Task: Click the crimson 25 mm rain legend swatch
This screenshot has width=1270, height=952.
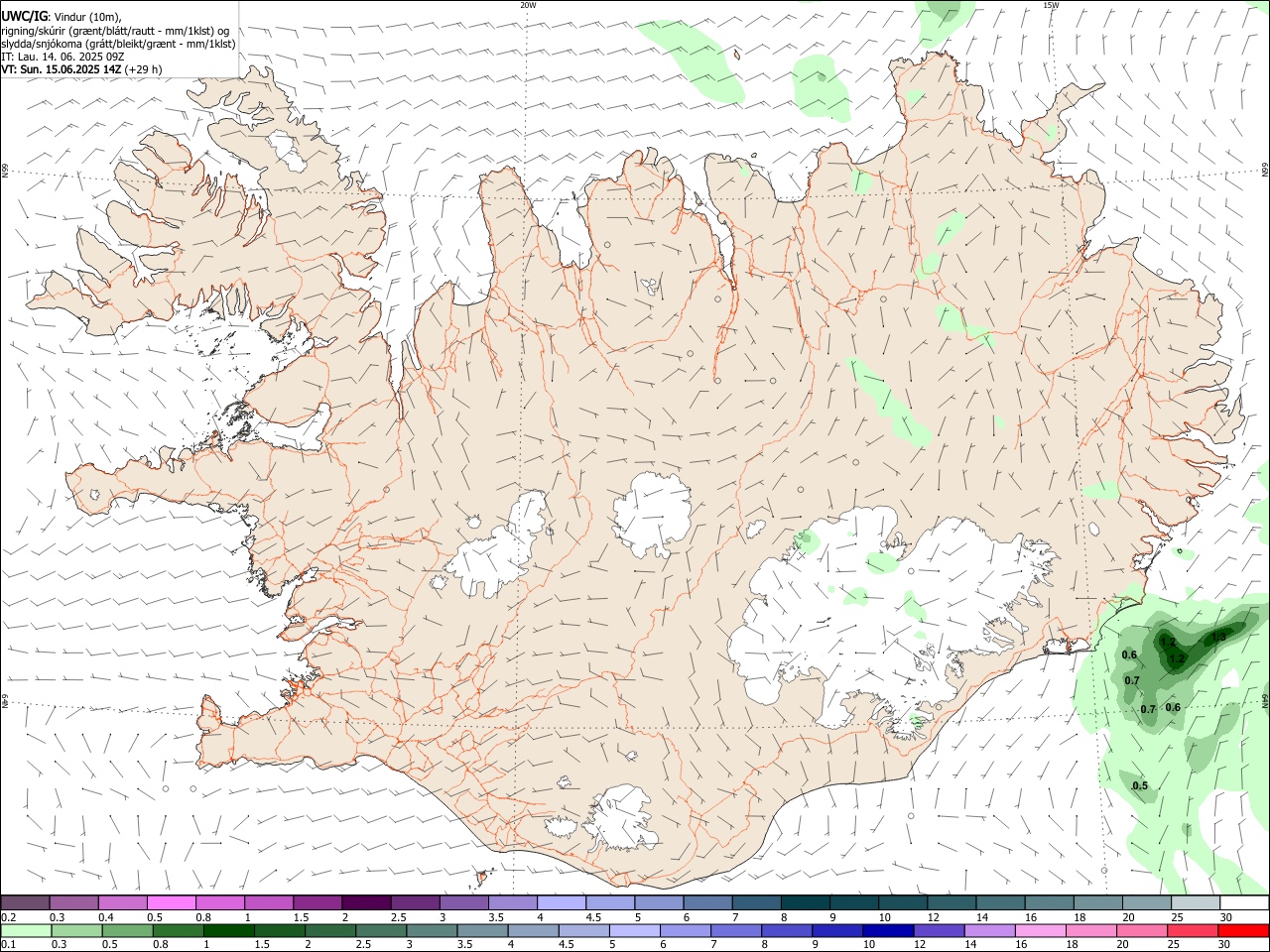Action: coord(1191,930)
